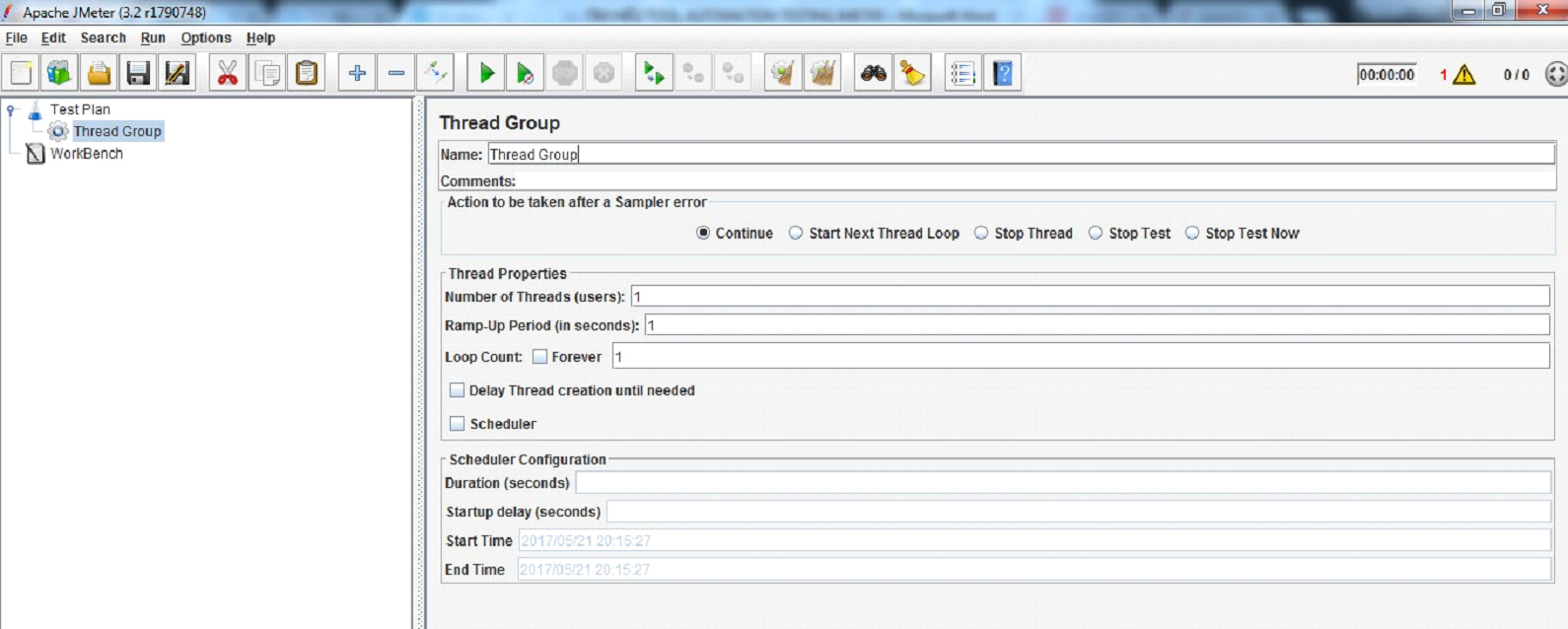Click Start no pauses icon
This screenshot has width=1568, height=629.
[526, 73]
